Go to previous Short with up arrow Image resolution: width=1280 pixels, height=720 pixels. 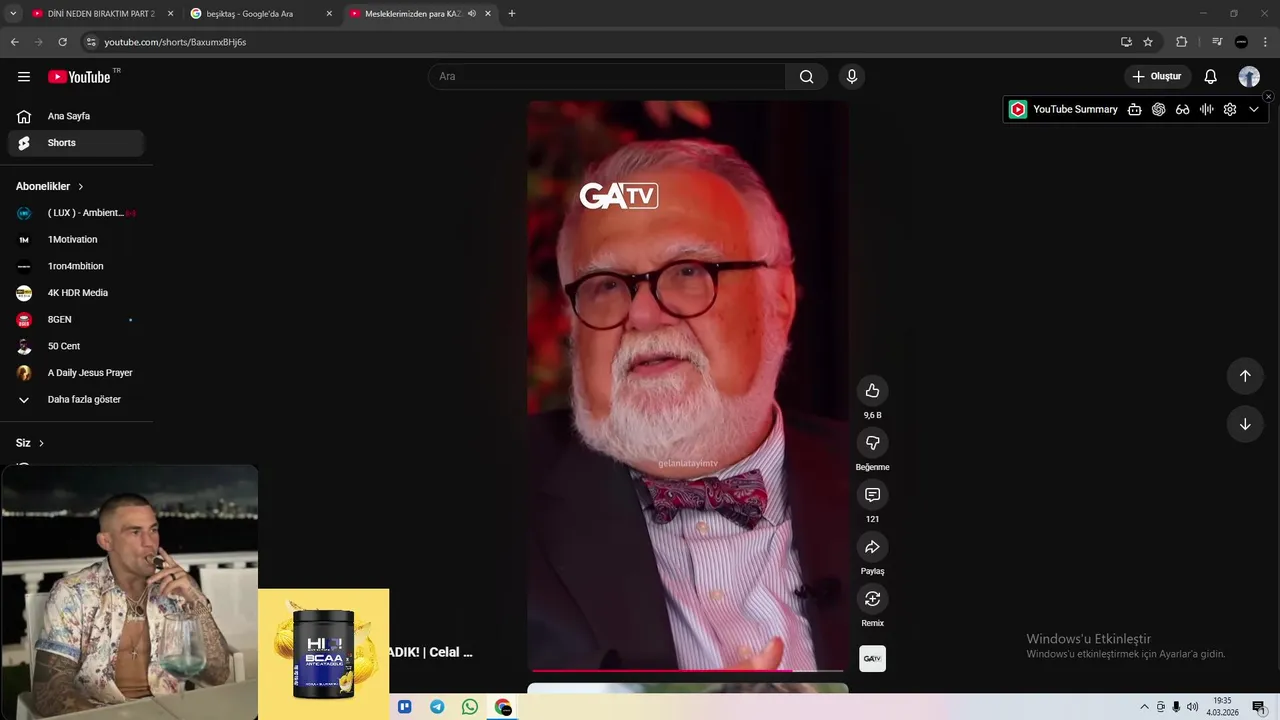(1245, 376)
